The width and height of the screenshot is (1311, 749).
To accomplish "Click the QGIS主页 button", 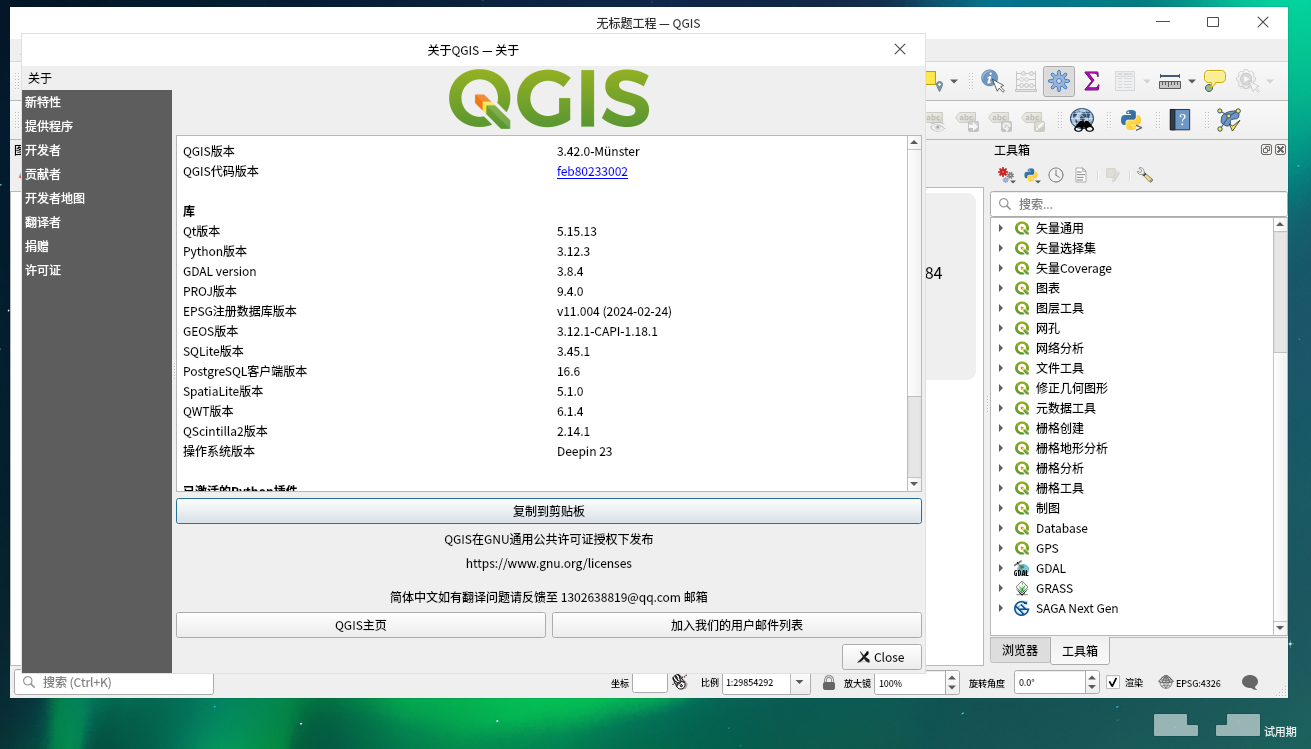I will [x=361, y=625].
